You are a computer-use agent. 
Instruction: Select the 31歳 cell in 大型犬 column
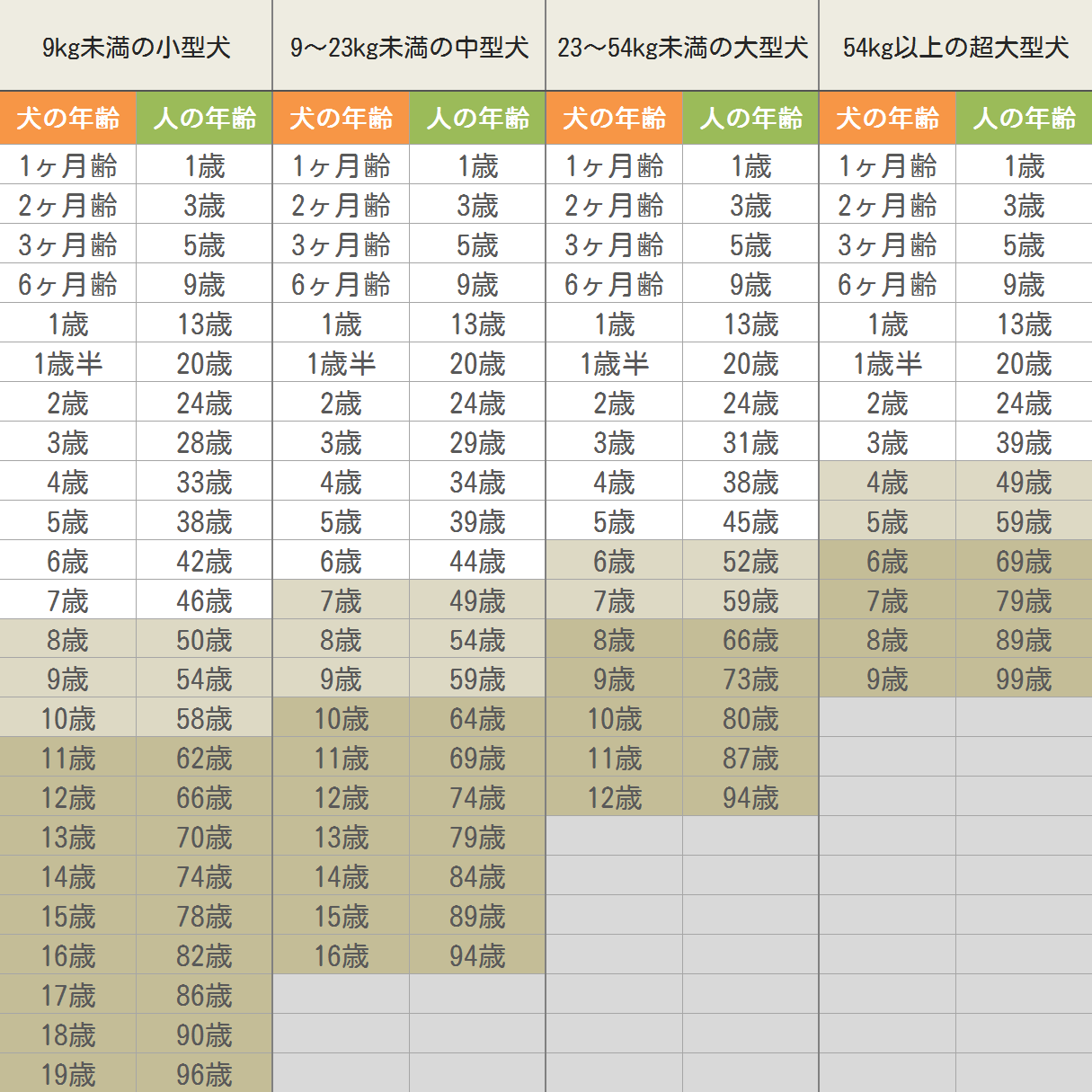coord(750,443)
